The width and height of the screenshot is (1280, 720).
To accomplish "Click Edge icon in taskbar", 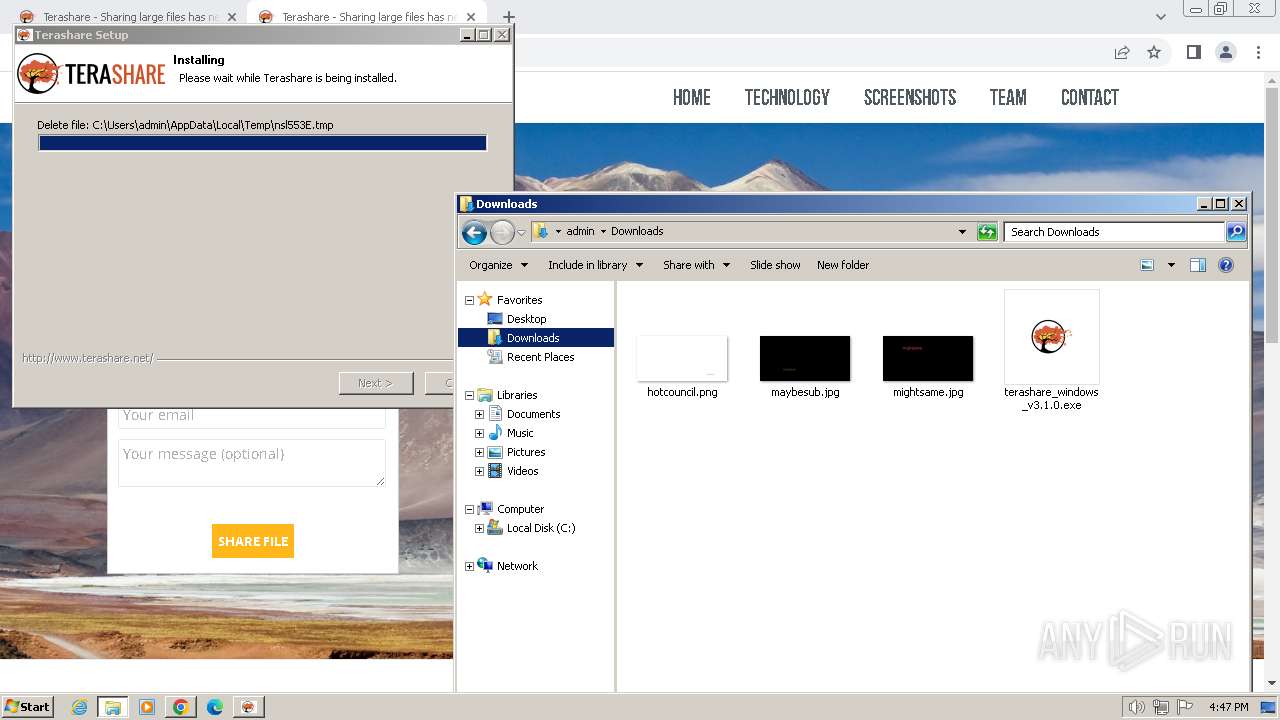I will [215, 707].
